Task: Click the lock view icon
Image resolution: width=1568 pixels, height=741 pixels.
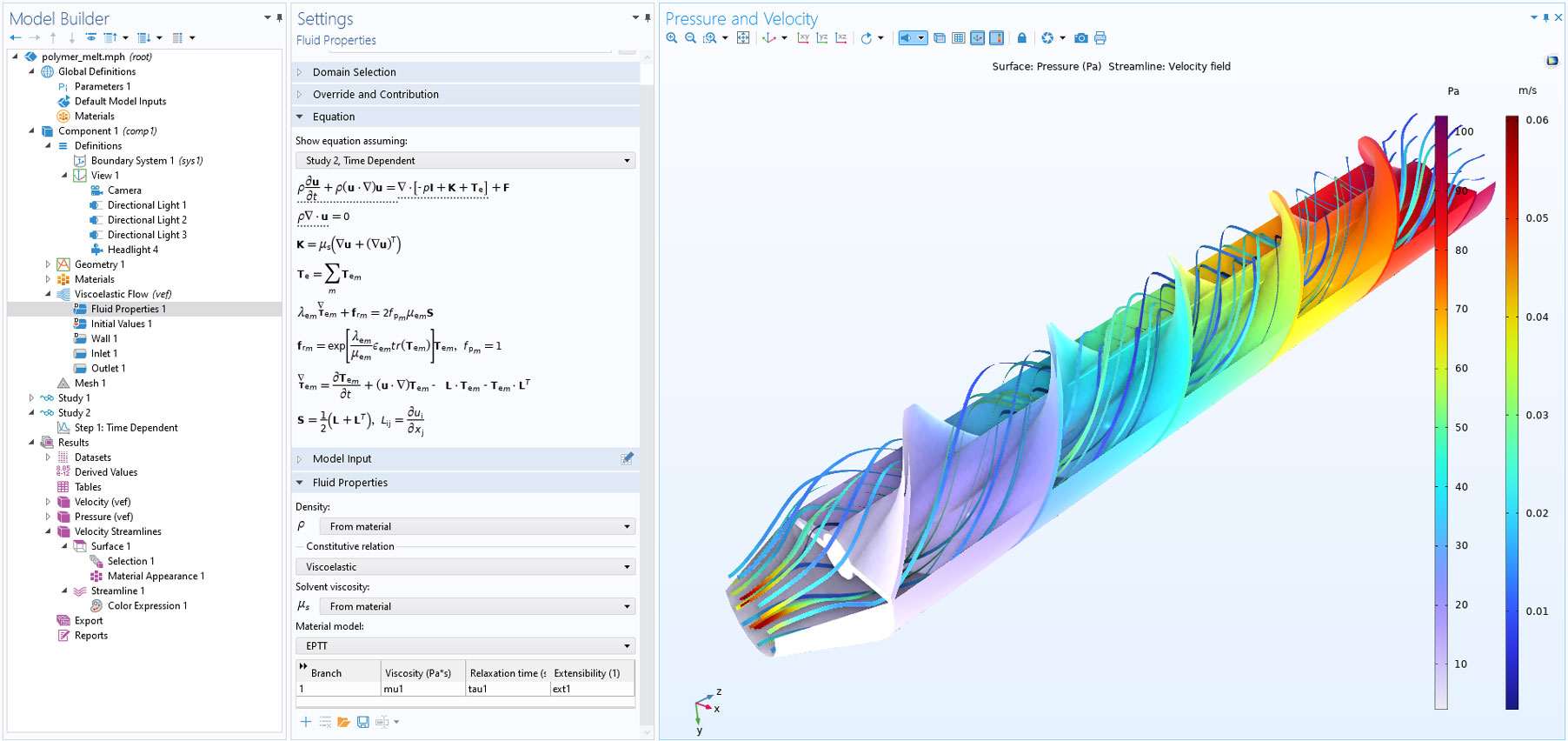Action: pos(1022,38)
